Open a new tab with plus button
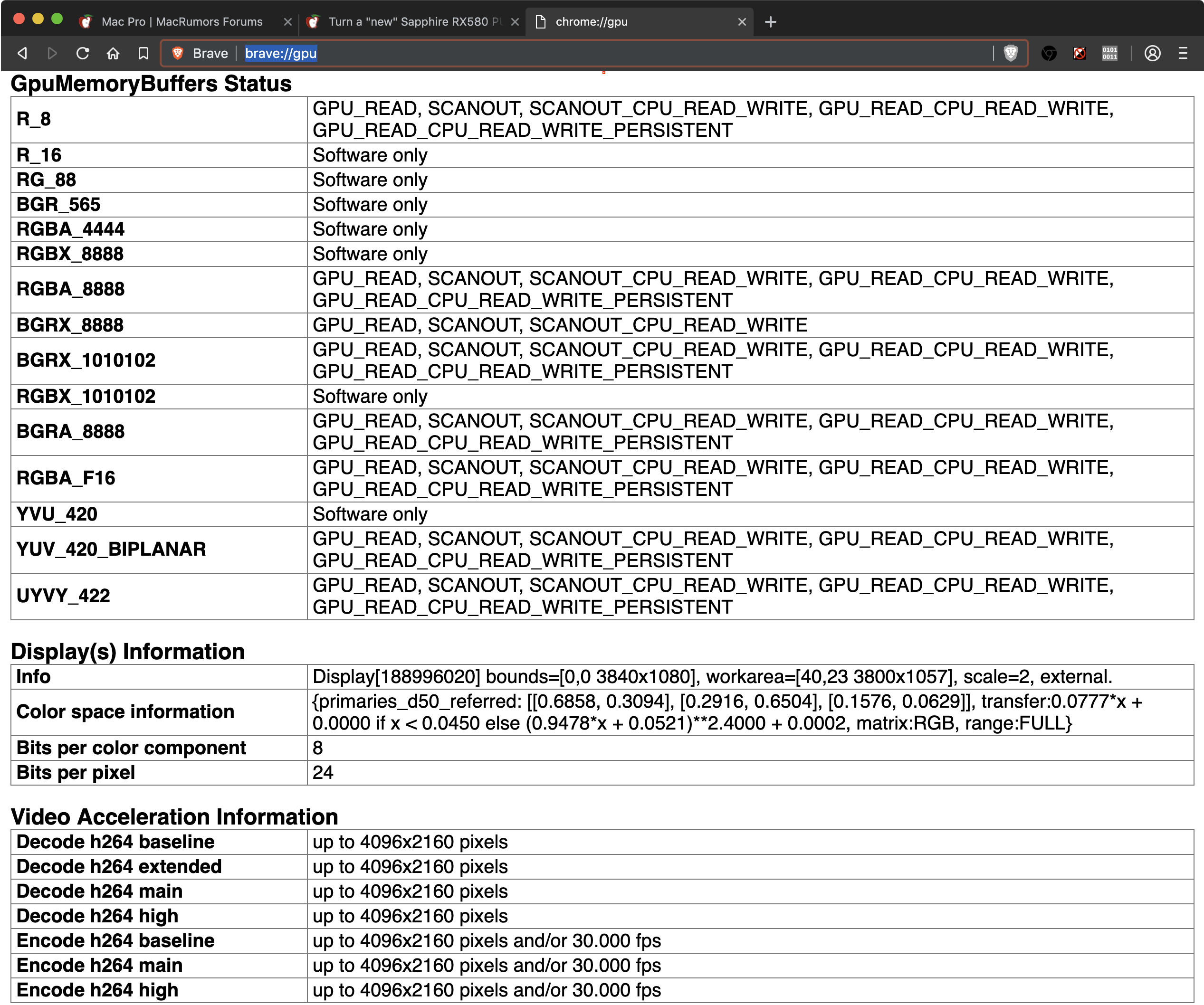Viewport: 1204px width, 1005px height. click(x=771, y=22)
